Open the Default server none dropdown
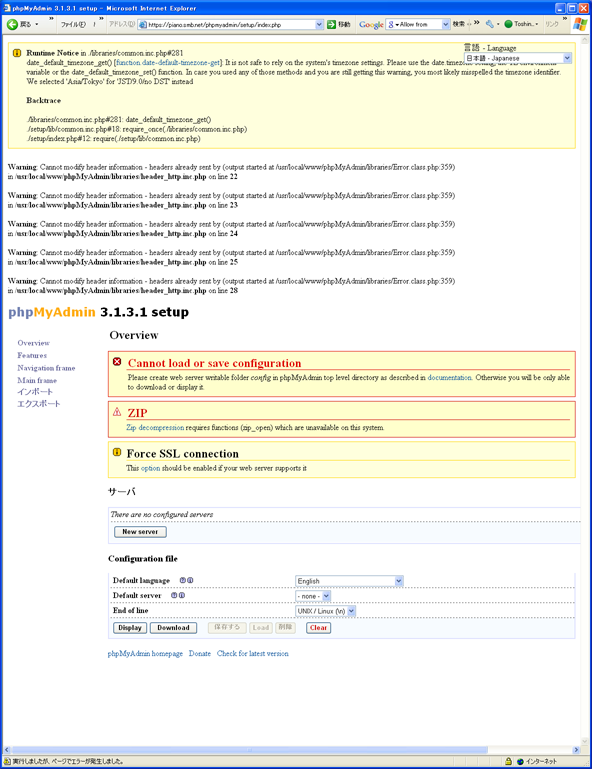Screen dimensions: 592x769 (x=313, y=596)
